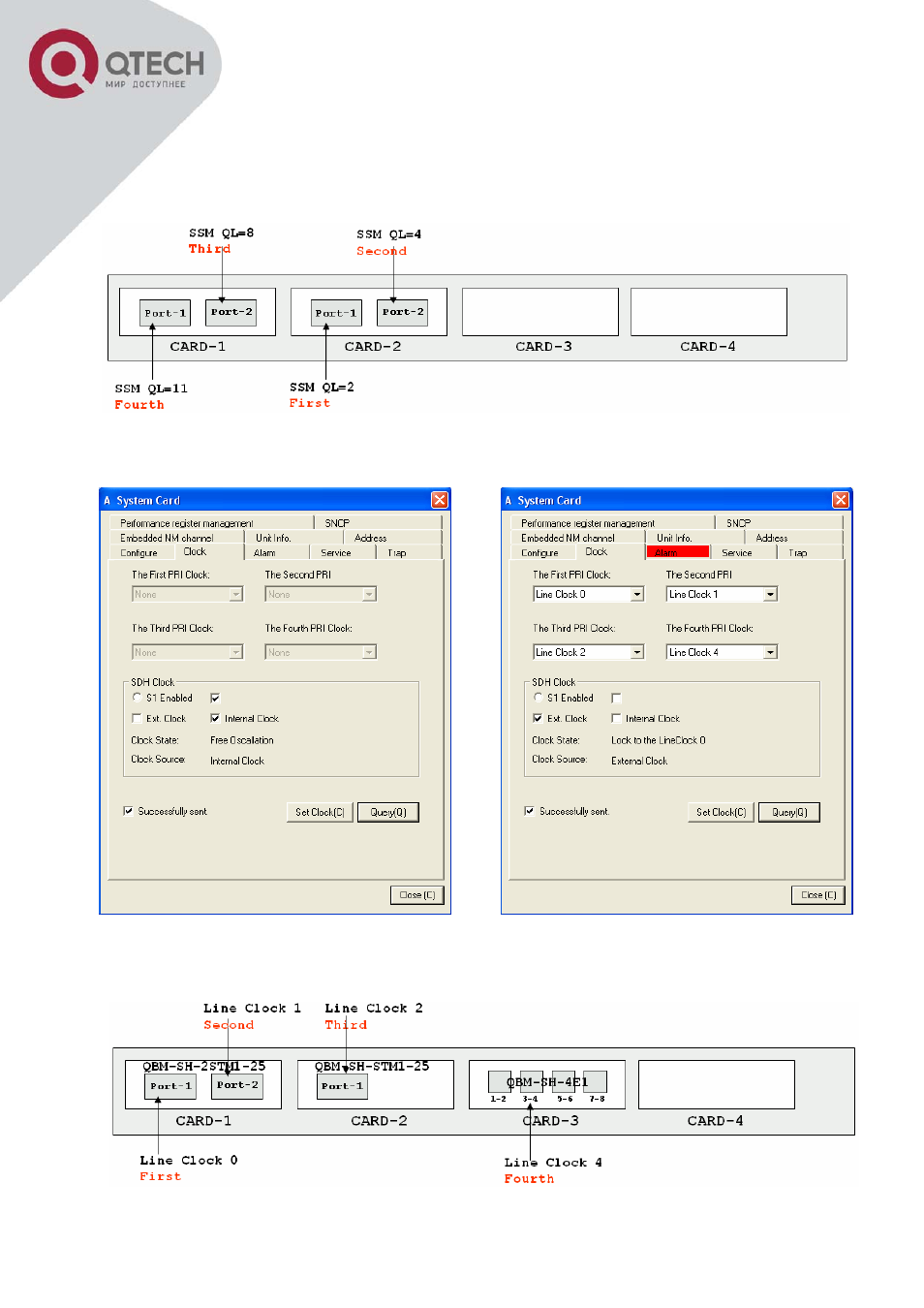Click Port-1 on the QBM-SH-STM1-25 card in CARD-2

pos(342,1086)
